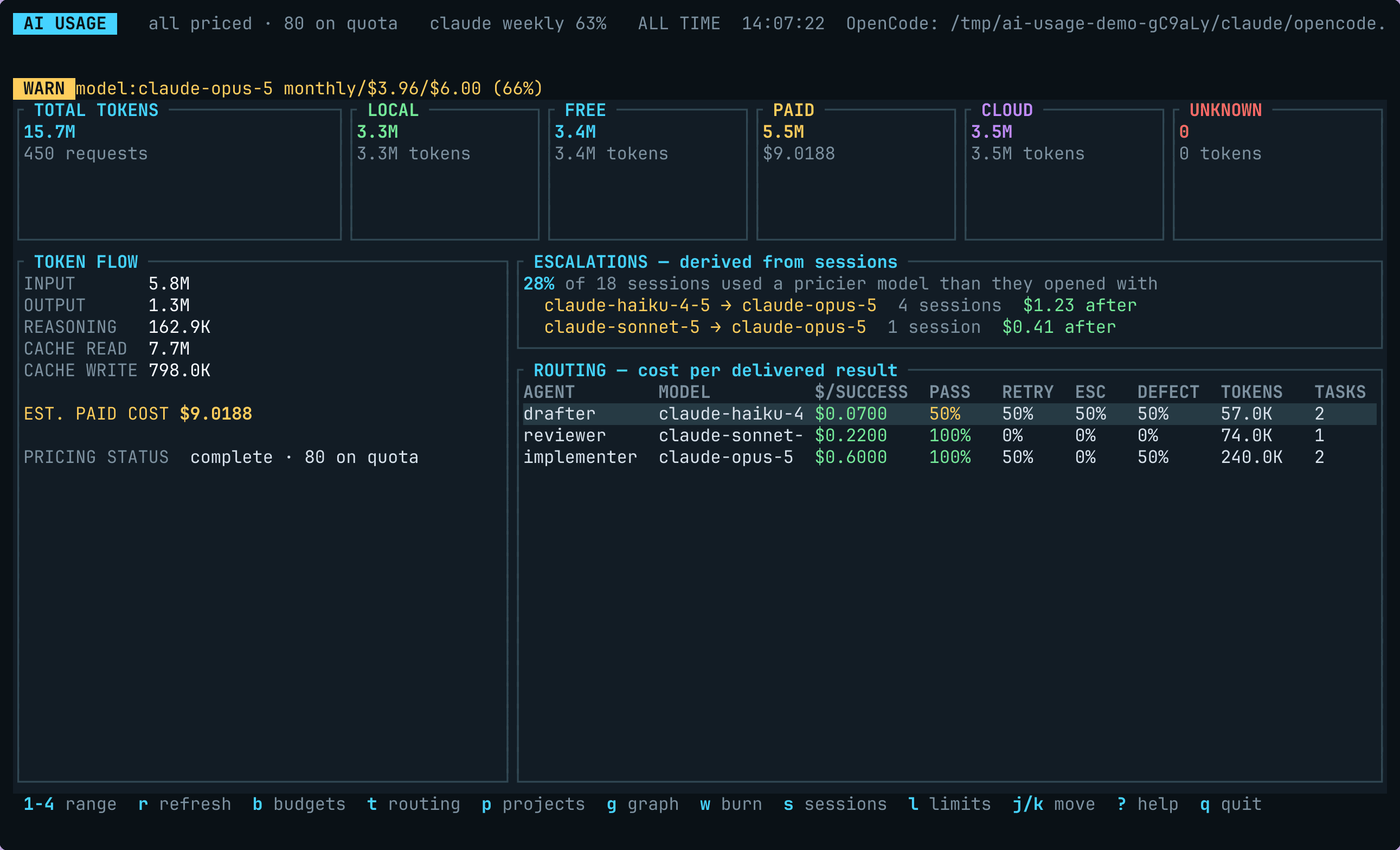Click '0 tokens' in UNKNOWN card

(x=1221, y=153)
